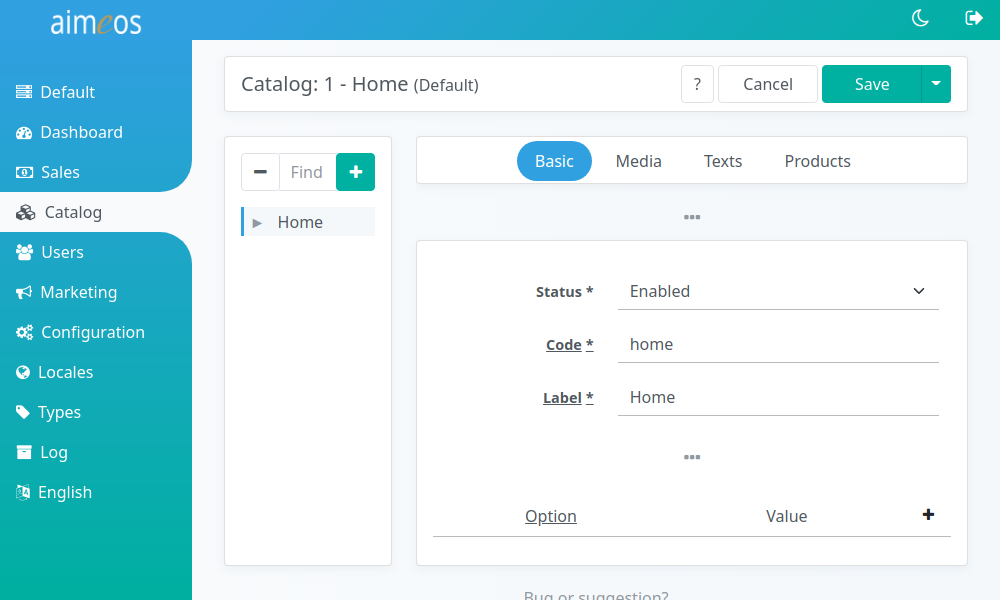Screen dimensions: 1000x600
Task: Expand the Home tree node arrow
Action: 257,223
